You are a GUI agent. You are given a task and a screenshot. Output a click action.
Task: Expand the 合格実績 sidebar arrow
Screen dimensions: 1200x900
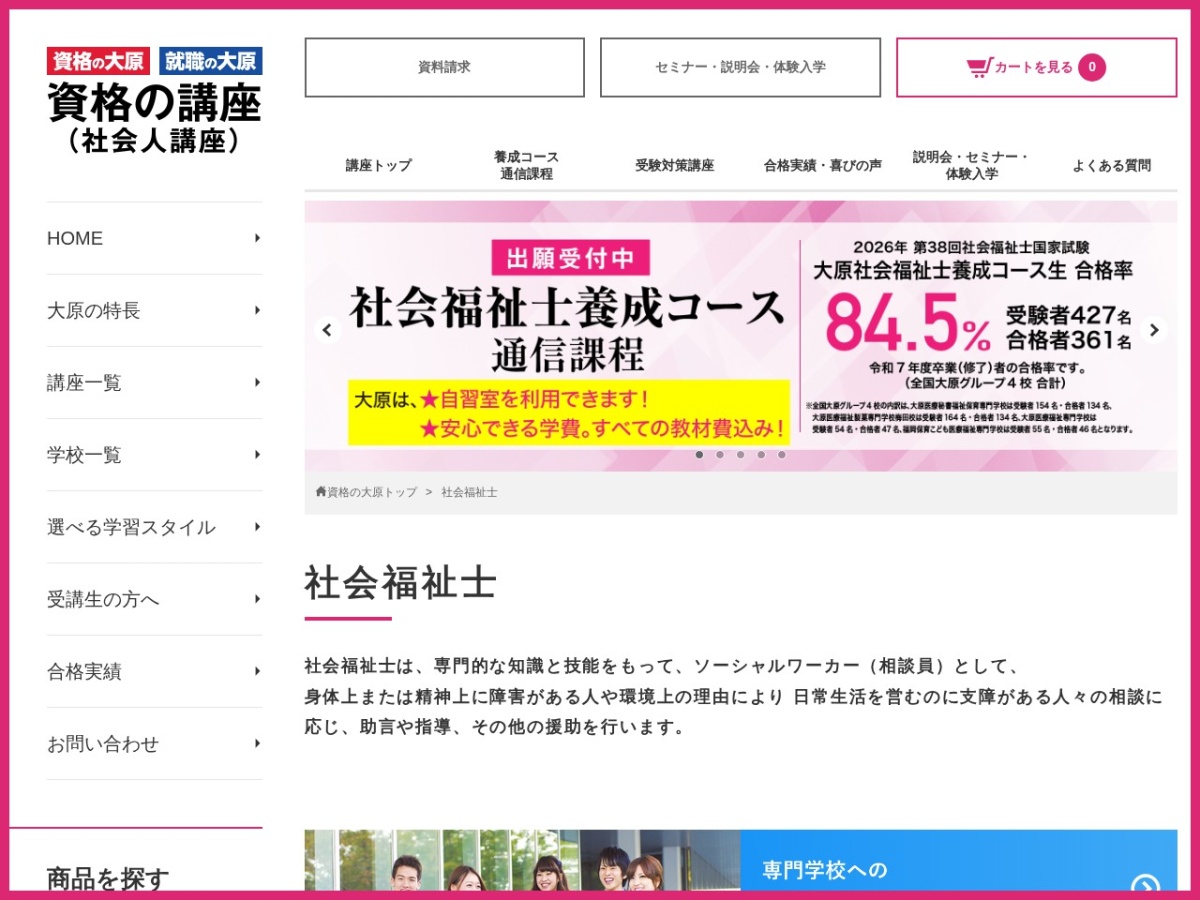(257, 671)
